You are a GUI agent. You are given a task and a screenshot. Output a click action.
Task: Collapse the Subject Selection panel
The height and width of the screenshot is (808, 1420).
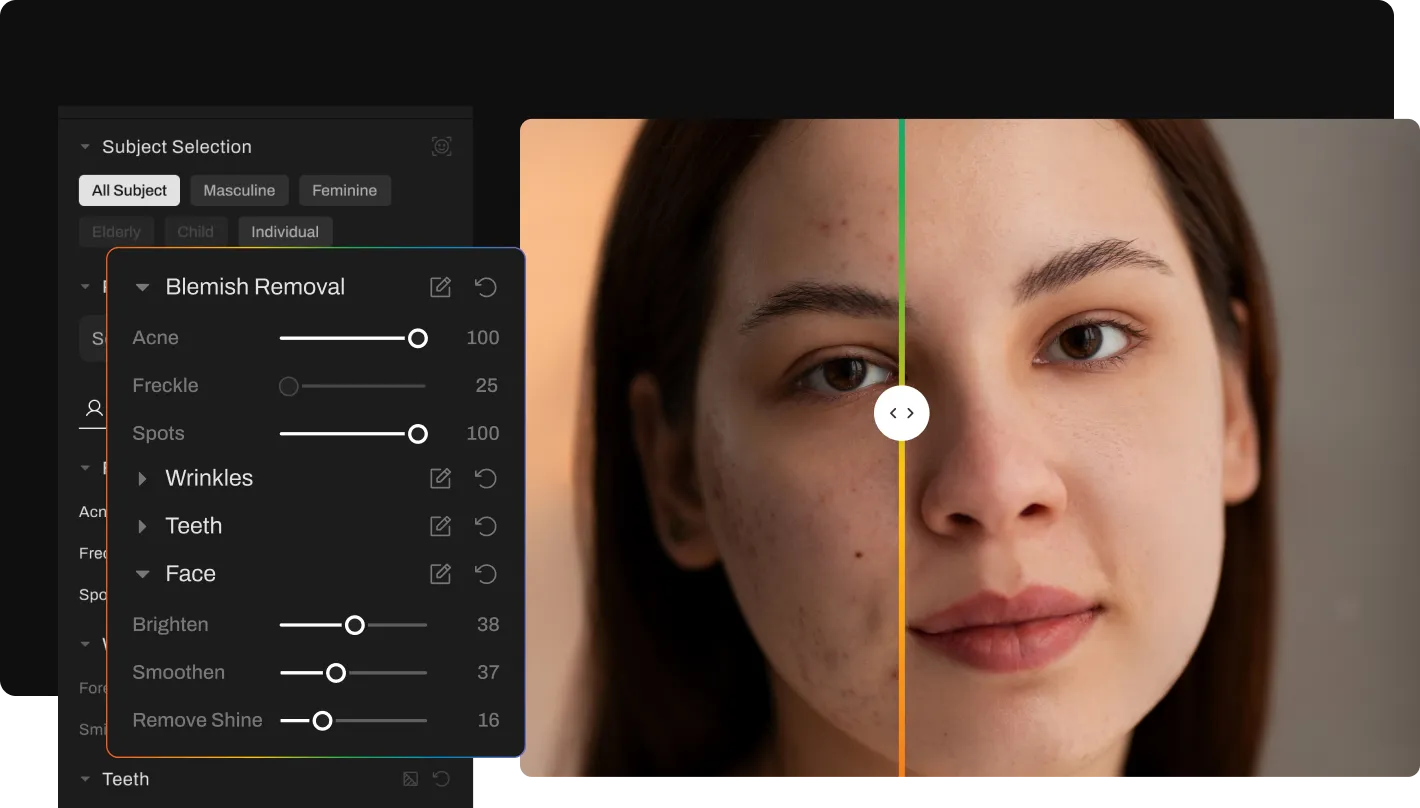click(x=85, y=147)
